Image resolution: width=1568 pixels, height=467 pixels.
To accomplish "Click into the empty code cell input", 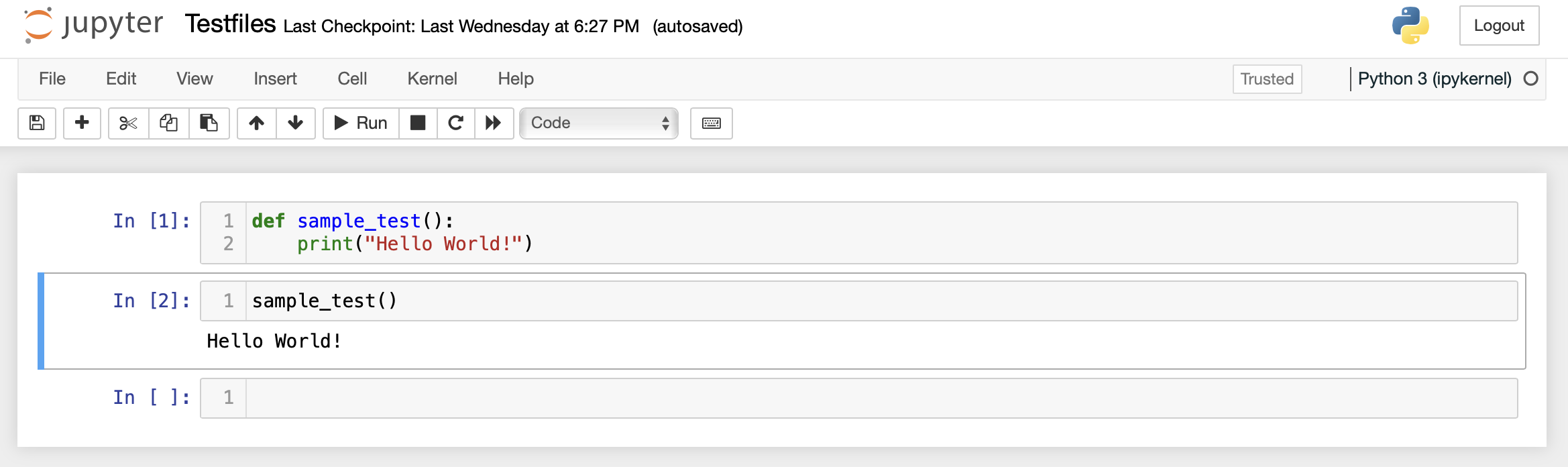I will (881, 398).
